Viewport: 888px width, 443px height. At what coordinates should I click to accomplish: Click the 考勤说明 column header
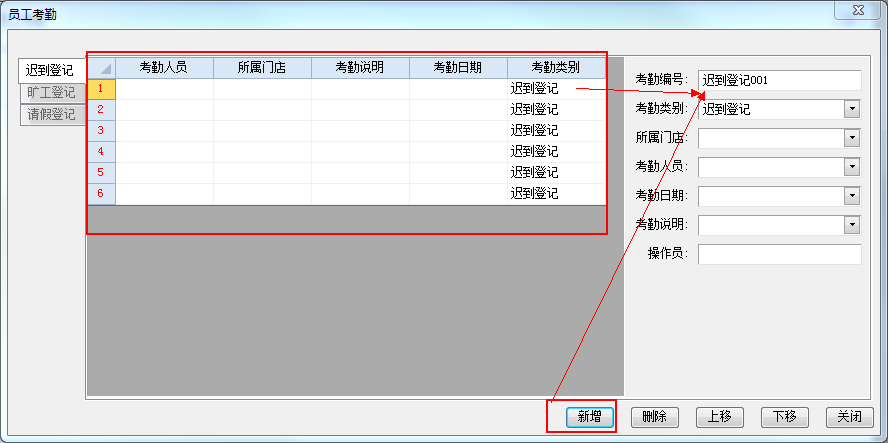point(360,68)
